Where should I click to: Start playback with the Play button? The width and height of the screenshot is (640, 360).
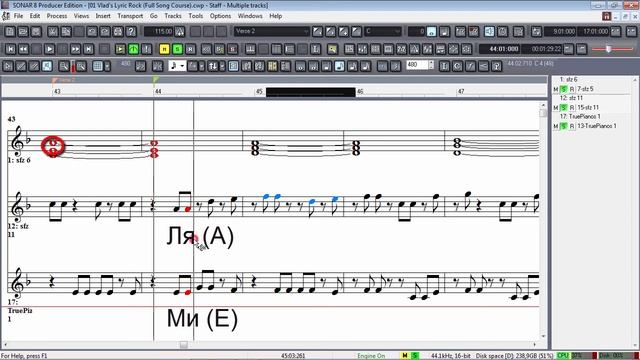pyautogui.click(x=49, y=49)
